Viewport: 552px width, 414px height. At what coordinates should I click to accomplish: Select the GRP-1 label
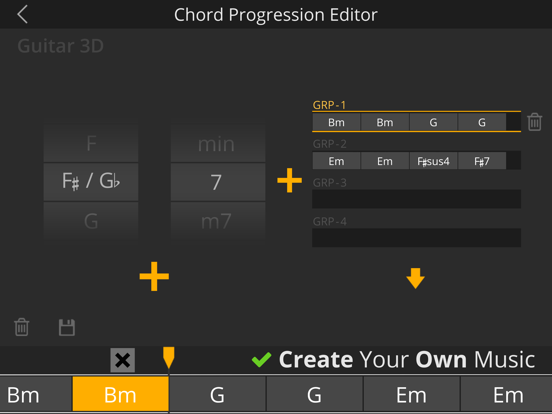tap(329, 105)
